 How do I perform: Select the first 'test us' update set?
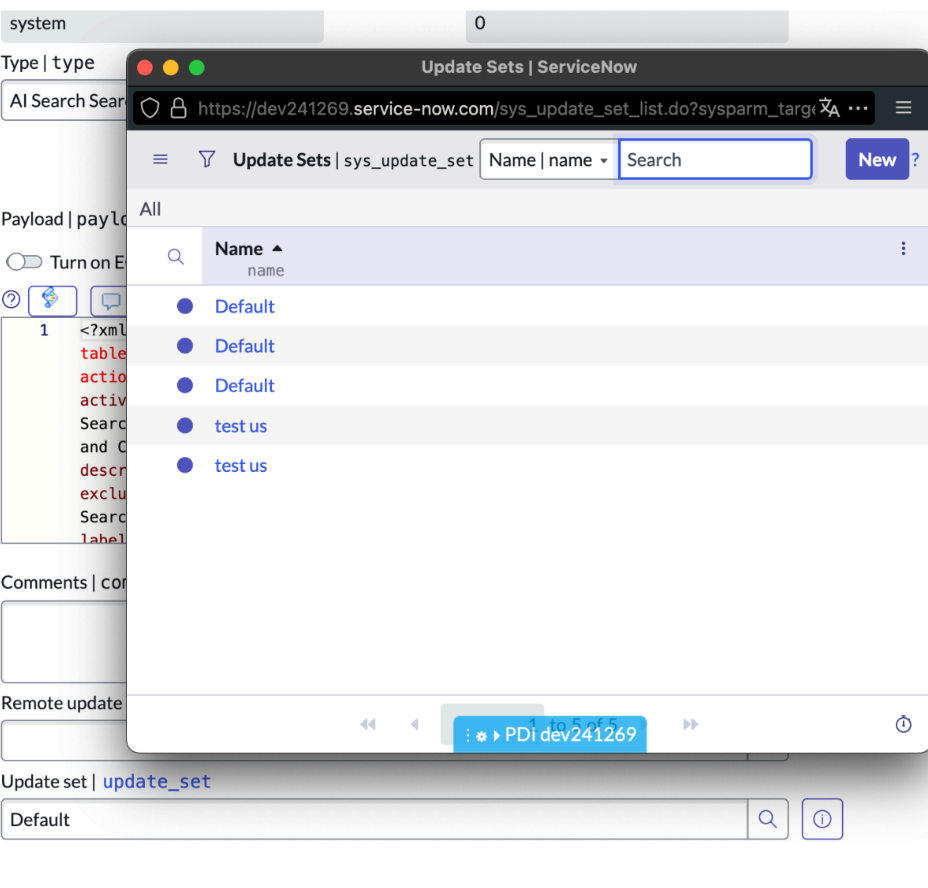[241, 426]
